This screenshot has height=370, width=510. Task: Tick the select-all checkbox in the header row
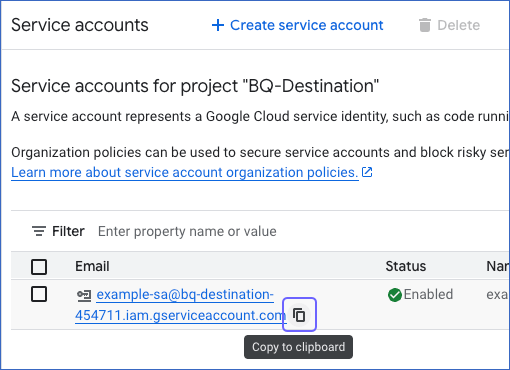(x=39, y=267)
